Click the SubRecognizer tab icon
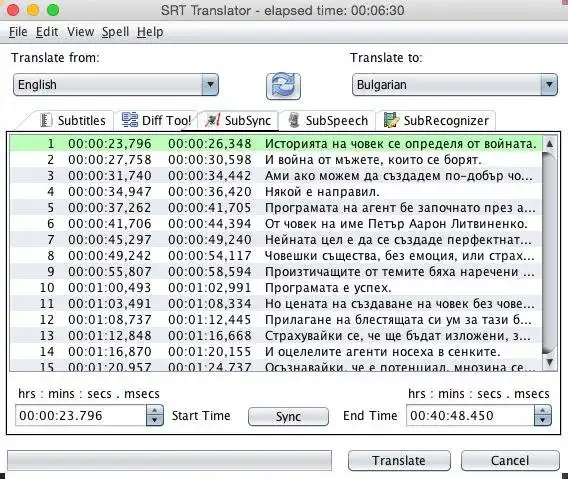The height and width of the screenshot is (479, 568). (391, 120)
